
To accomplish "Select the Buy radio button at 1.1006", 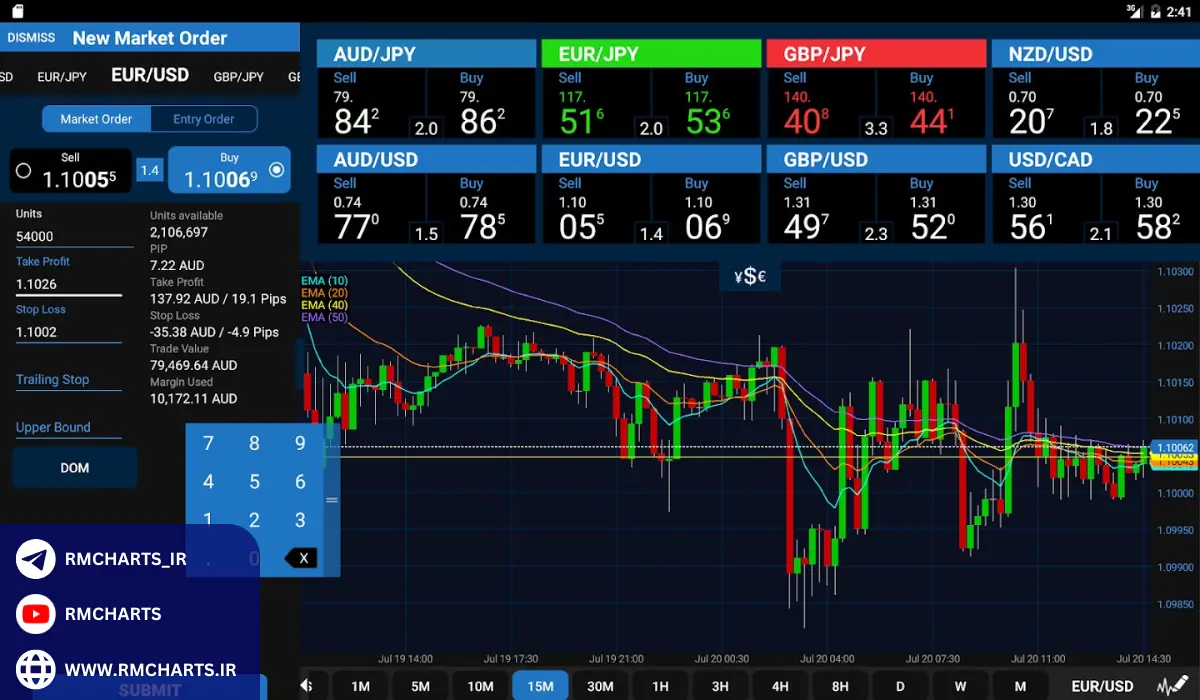I will pos(277,170).
